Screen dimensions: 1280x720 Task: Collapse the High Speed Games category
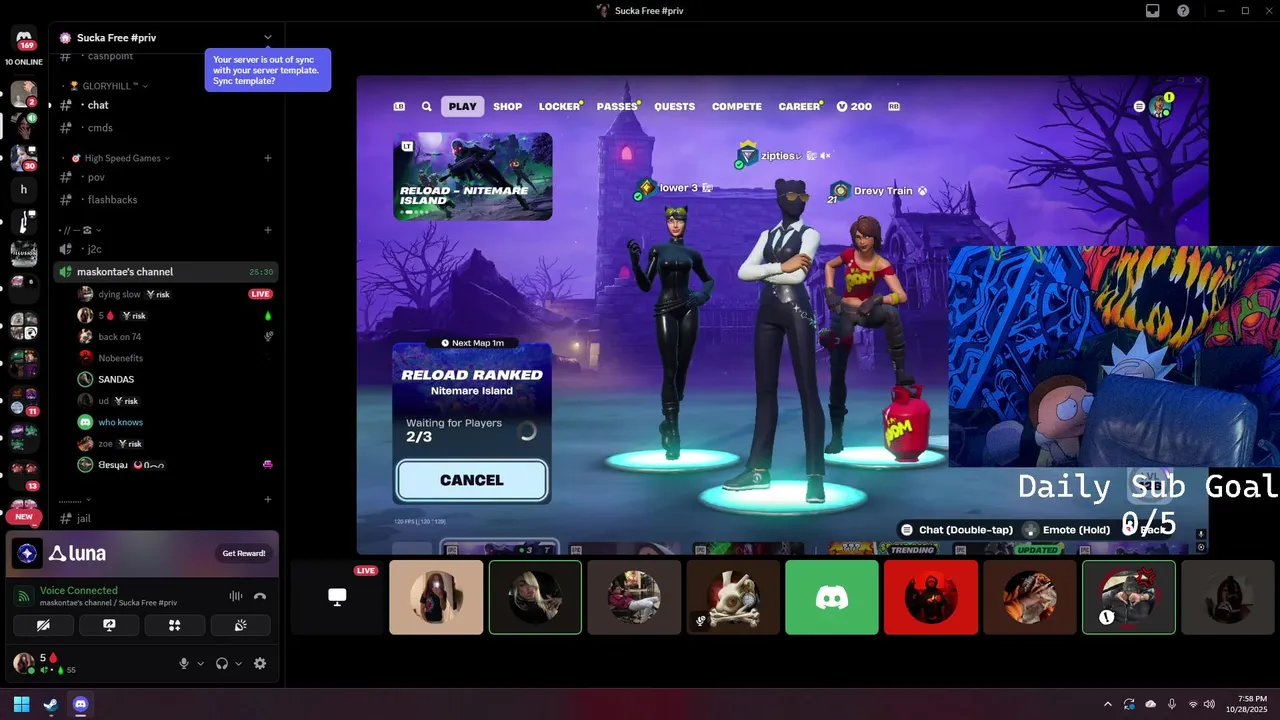[x=122, y=158]
